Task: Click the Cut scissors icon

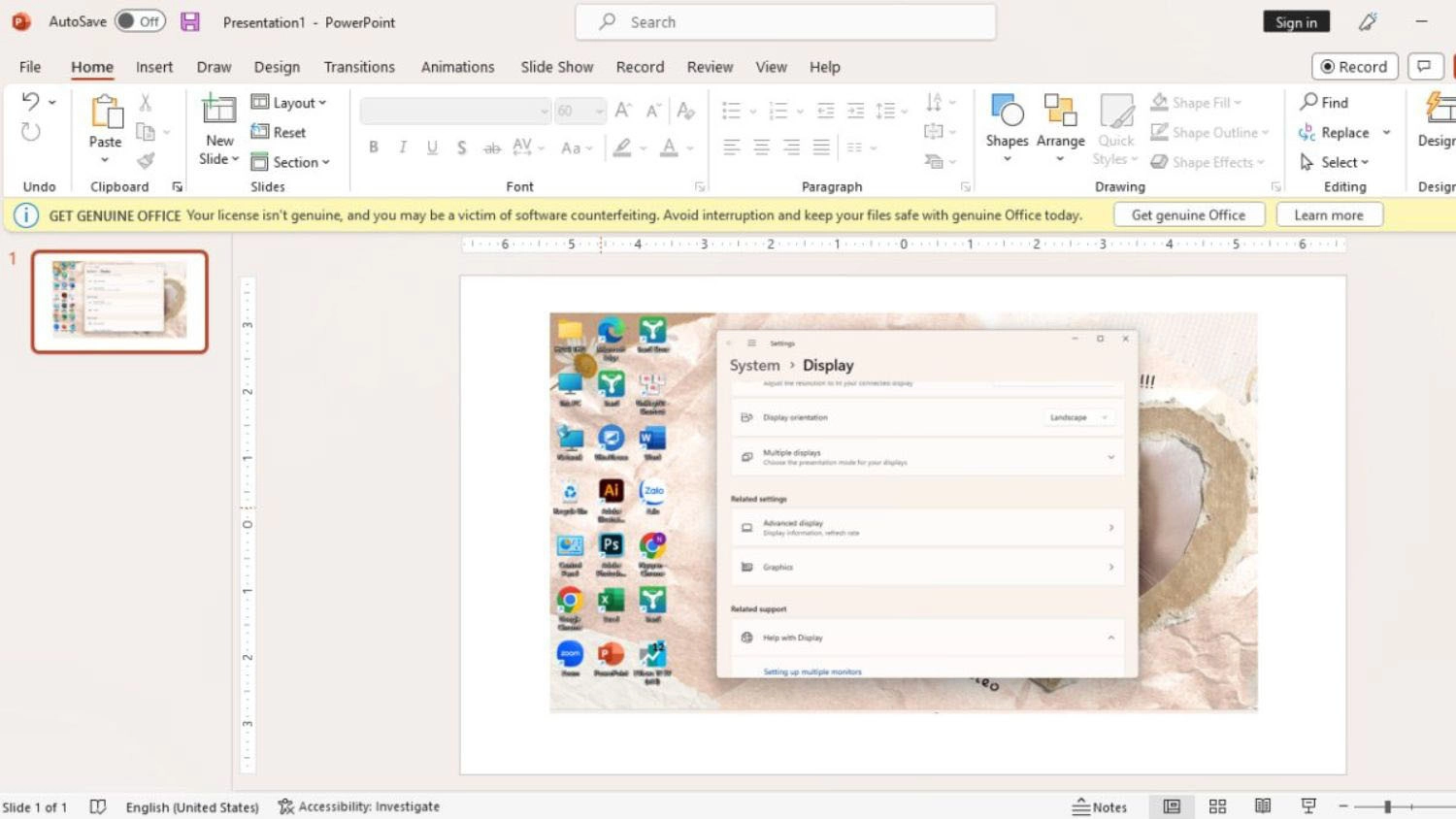Action: point(146,102)
